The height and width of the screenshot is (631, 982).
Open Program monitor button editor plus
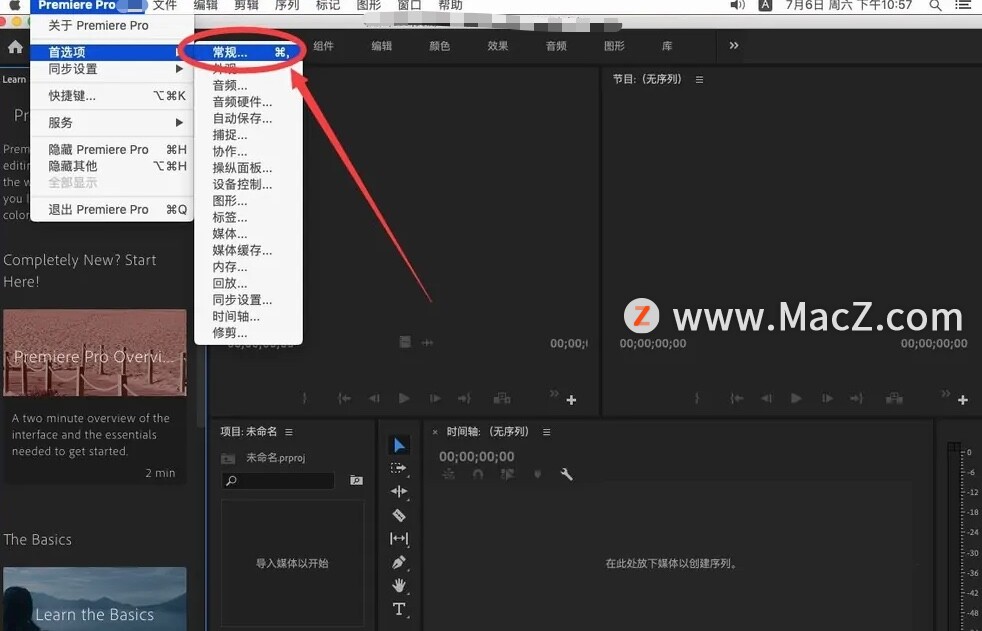point(963,399)
